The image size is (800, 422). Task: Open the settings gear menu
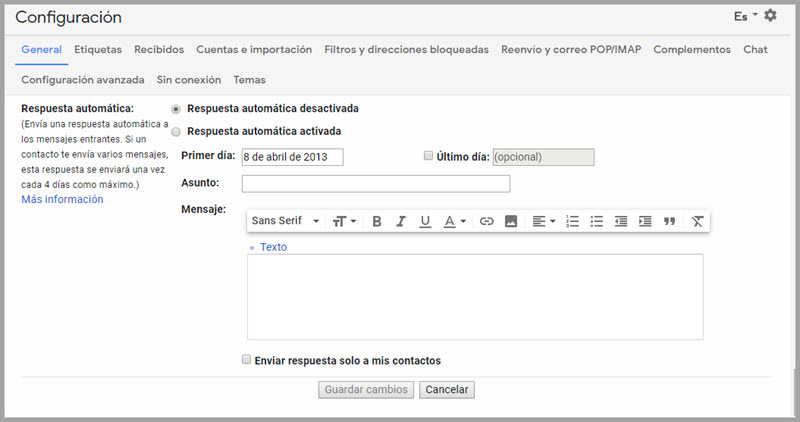(x=770, y=16)
